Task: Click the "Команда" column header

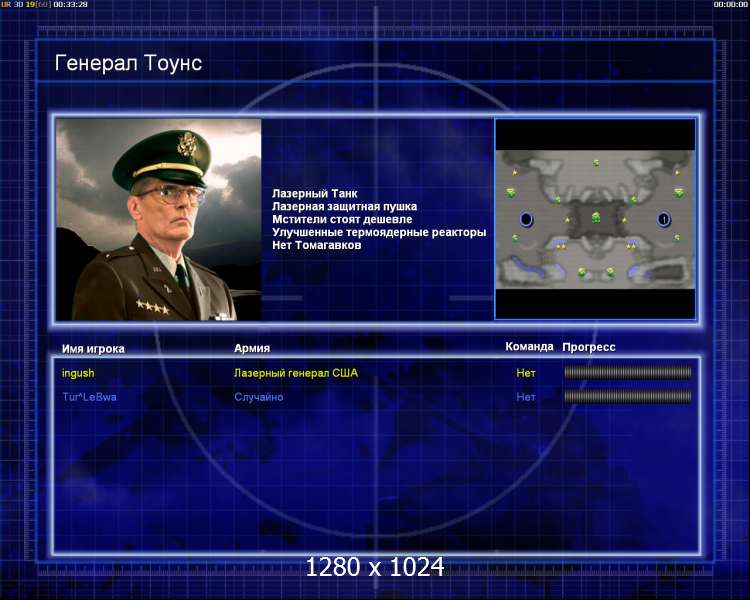Action: (529, 346)
